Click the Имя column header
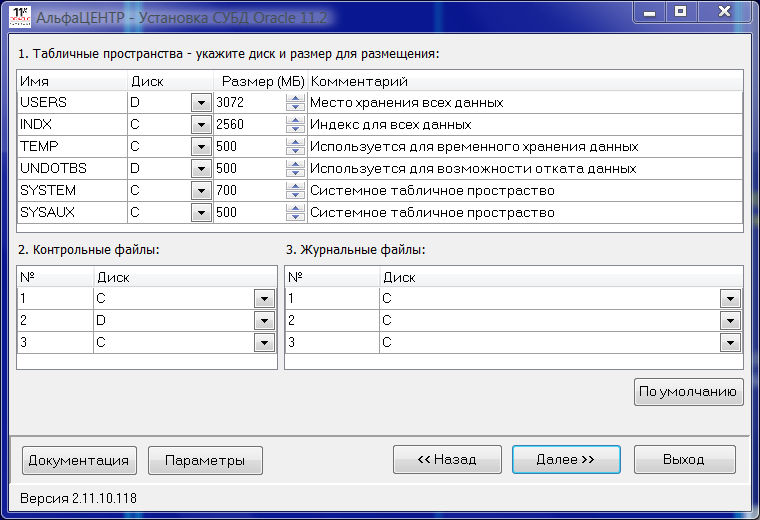The height and width of the screenshot is (520, 760). 72,81
